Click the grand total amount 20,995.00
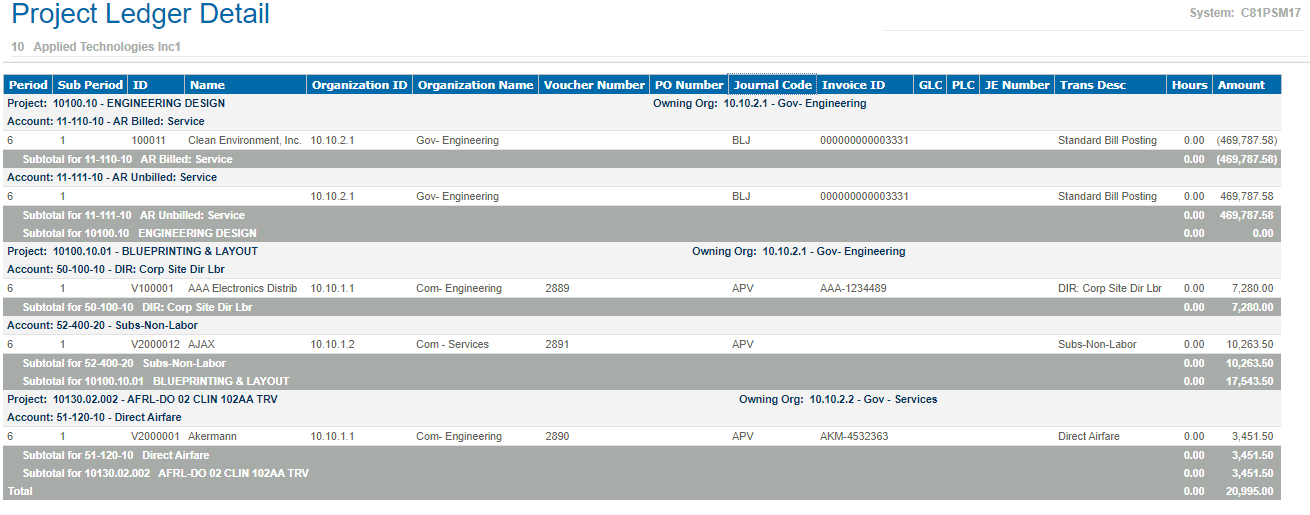Image resolution: width=1310 pixels, height=515 pixels. pos(1245,492)
